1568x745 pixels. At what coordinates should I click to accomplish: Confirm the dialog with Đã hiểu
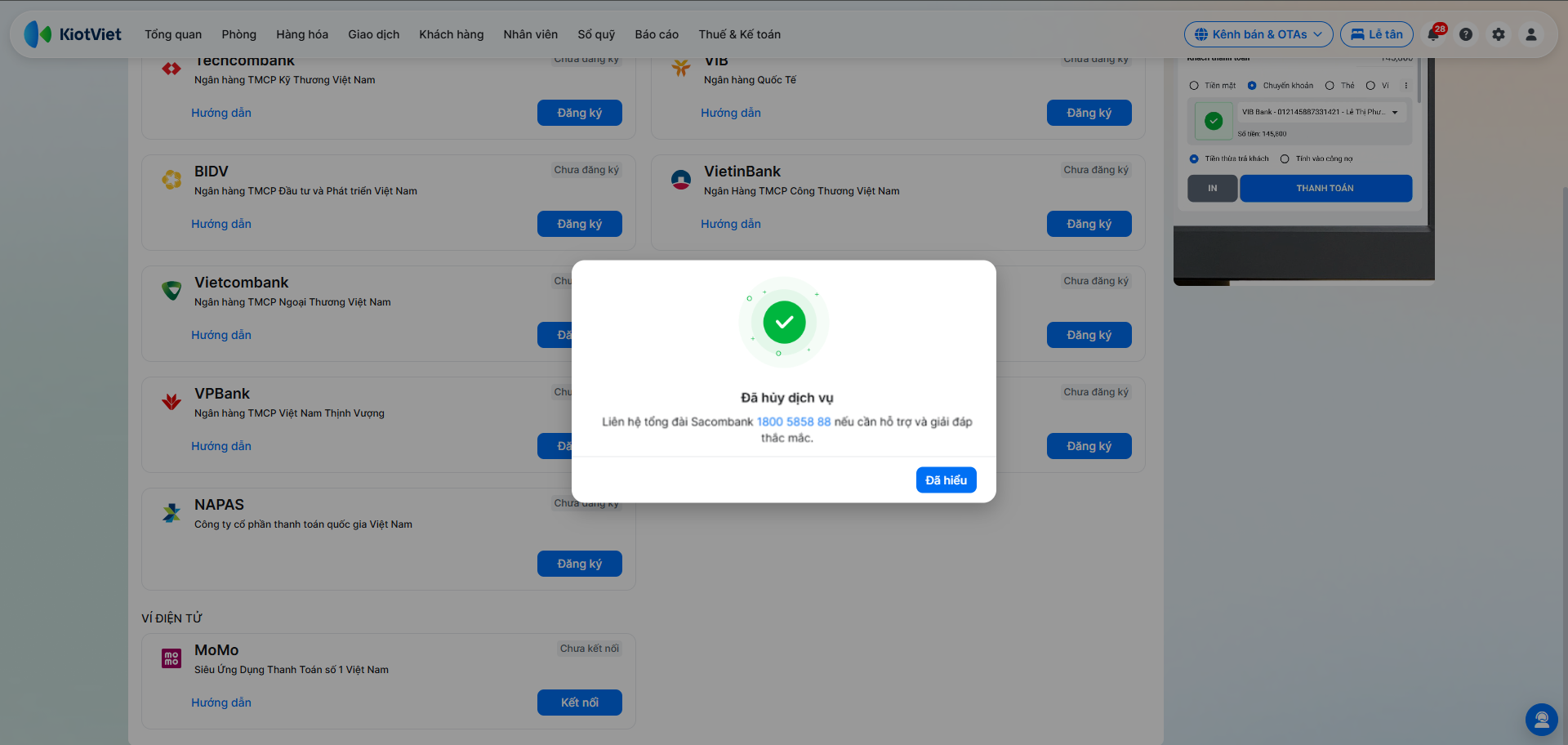[x=947, y=480]
